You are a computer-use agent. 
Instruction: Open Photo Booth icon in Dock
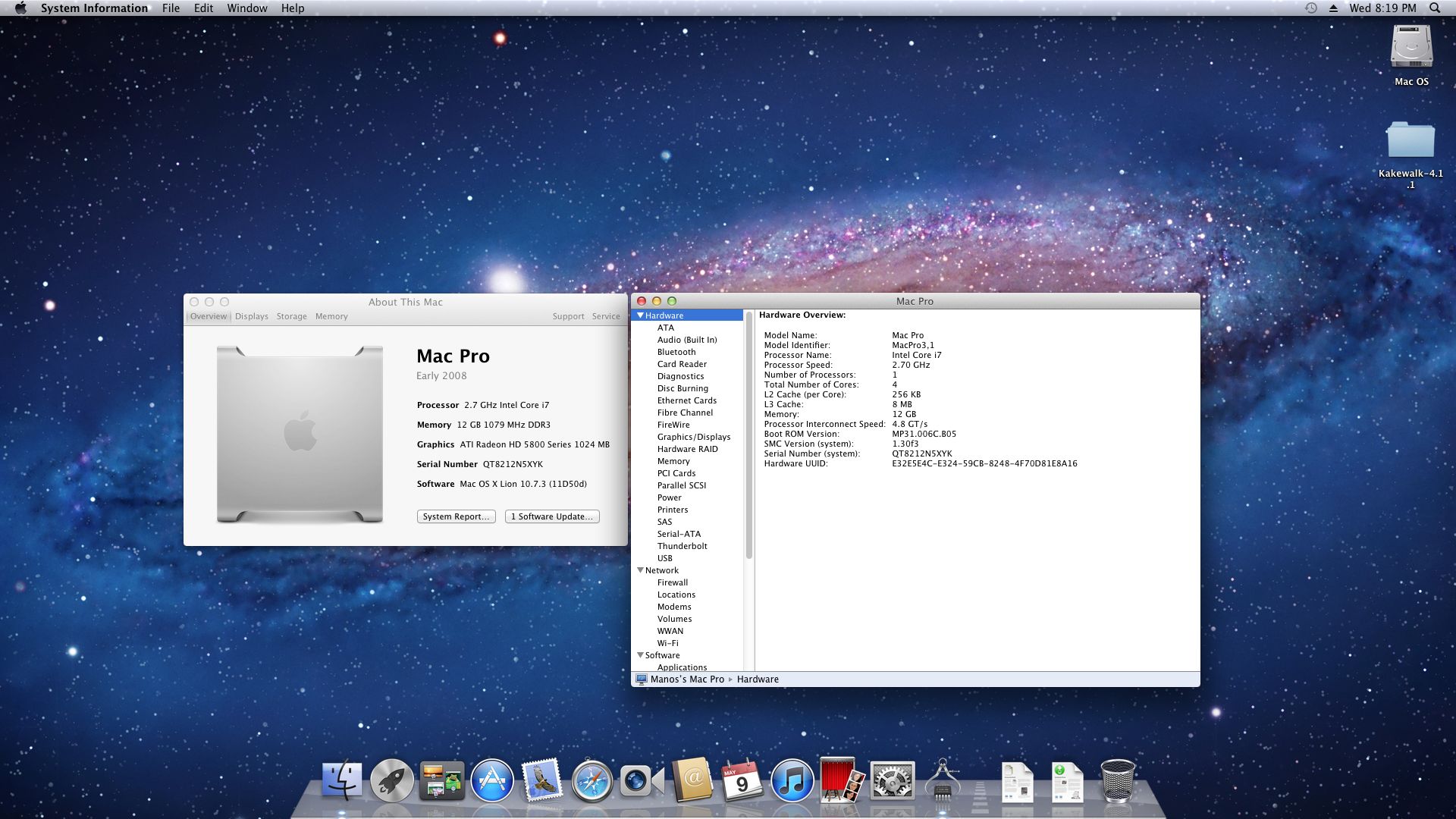click(842, 780)
